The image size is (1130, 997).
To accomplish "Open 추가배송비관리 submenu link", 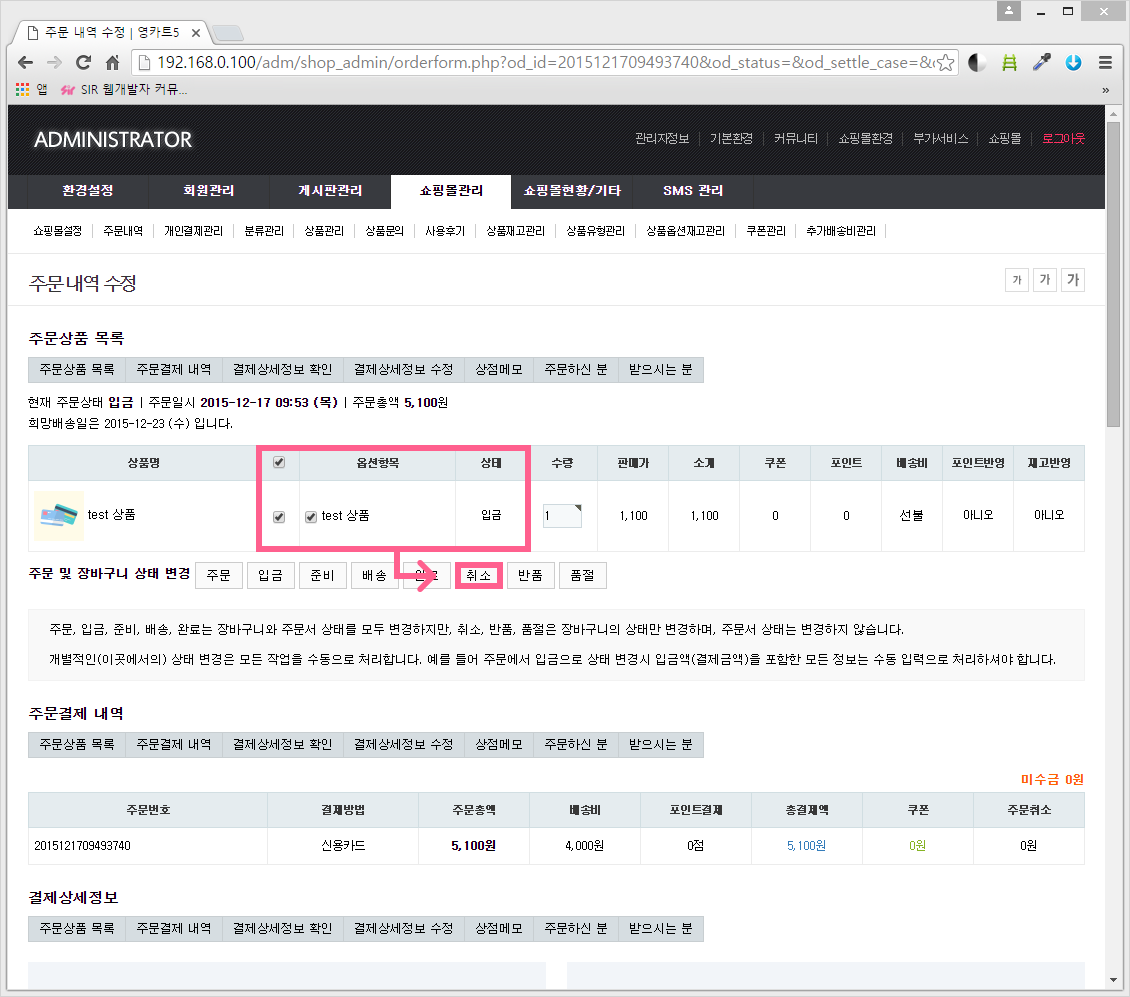I will pos(841,231).
